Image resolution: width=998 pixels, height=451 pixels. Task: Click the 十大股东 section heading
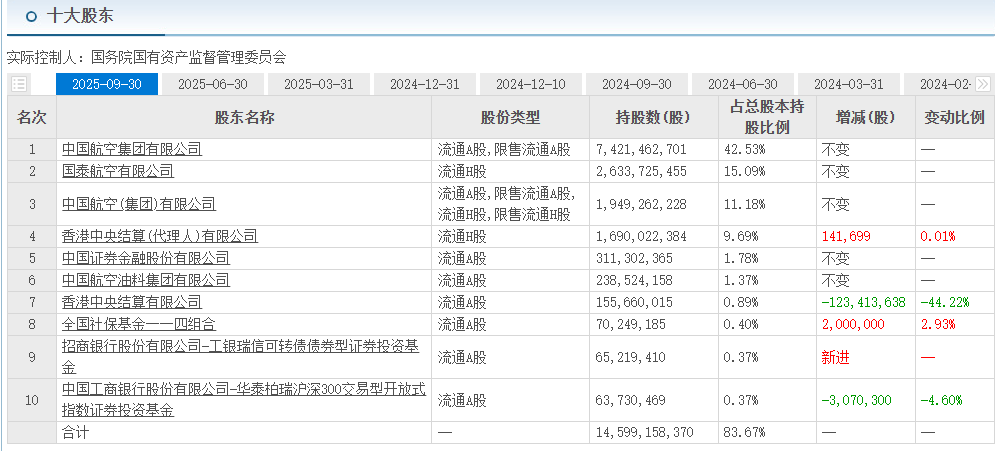80,15
